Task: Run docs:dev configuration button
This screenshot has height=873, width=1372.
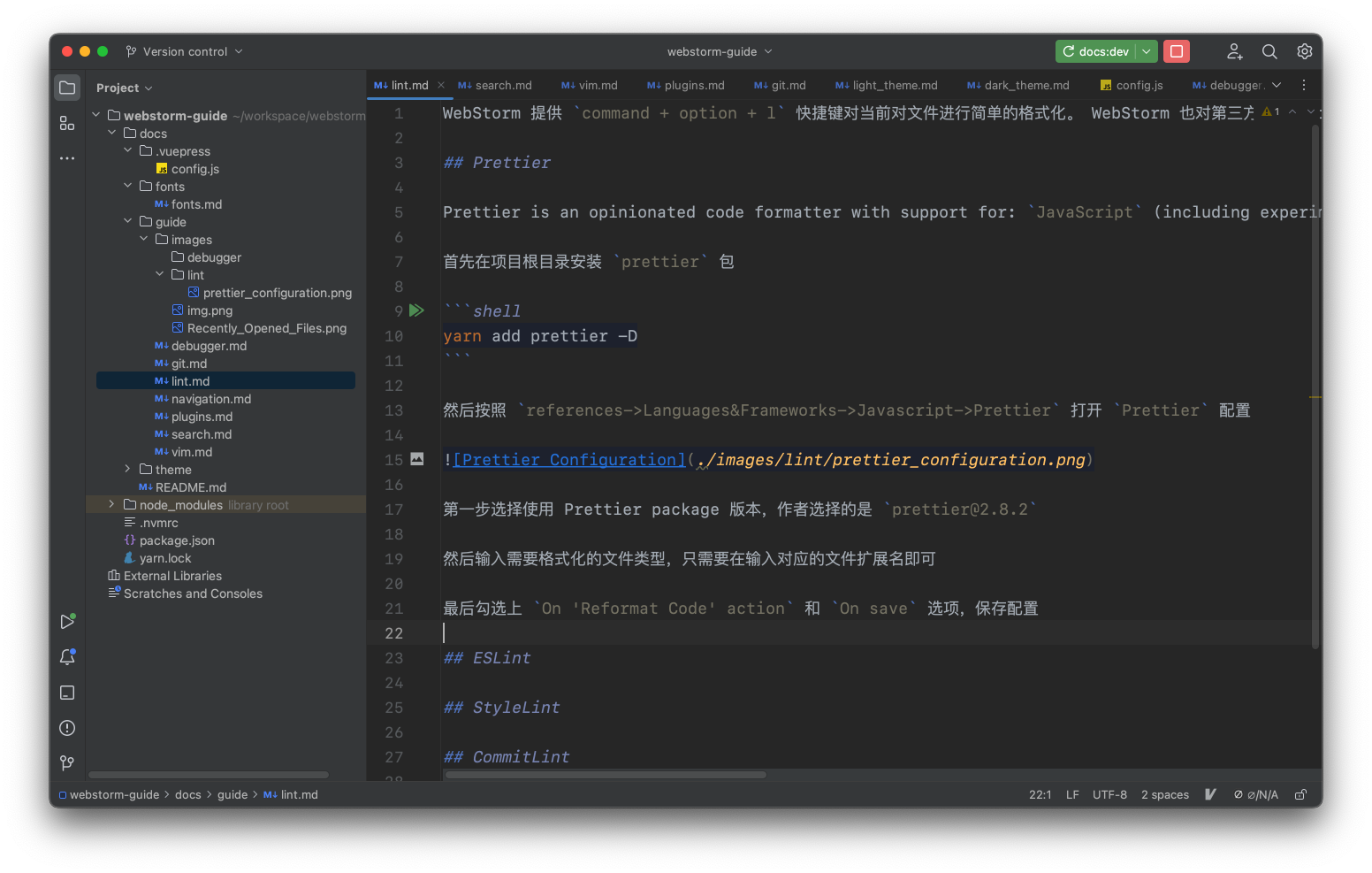Action: [1096, 51]
